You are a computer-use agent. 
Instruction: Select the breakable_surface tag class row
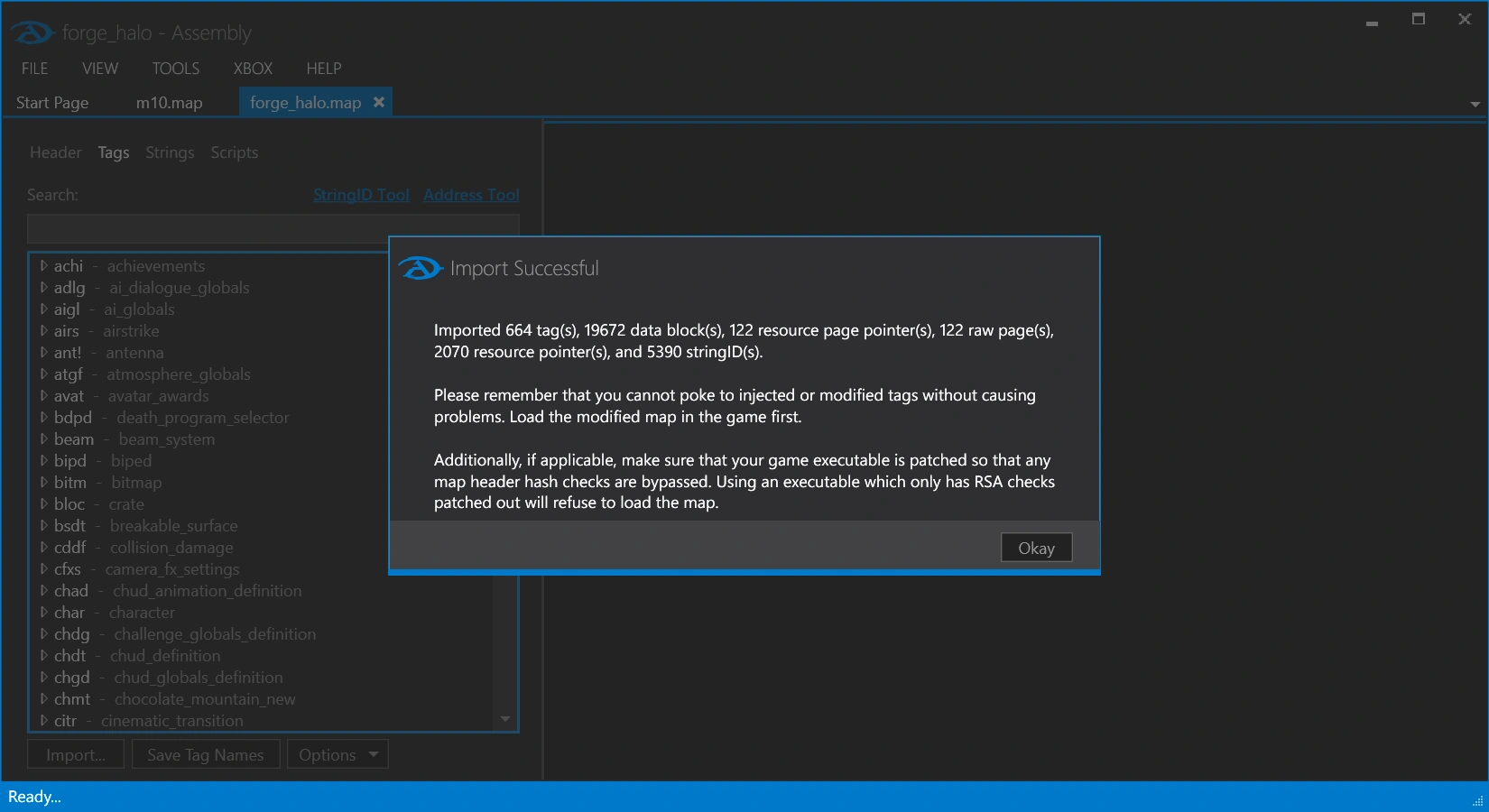point(145,526)
